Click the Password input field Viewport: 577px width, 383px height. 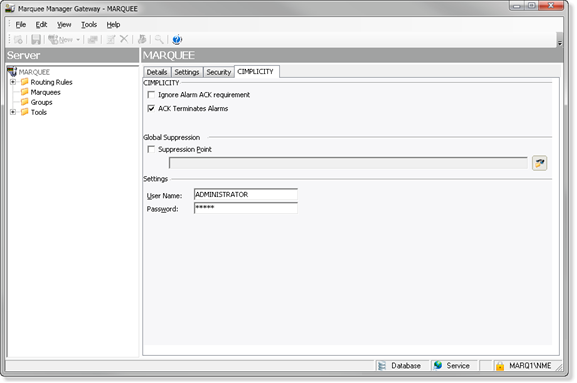click(x=246, y=208)
